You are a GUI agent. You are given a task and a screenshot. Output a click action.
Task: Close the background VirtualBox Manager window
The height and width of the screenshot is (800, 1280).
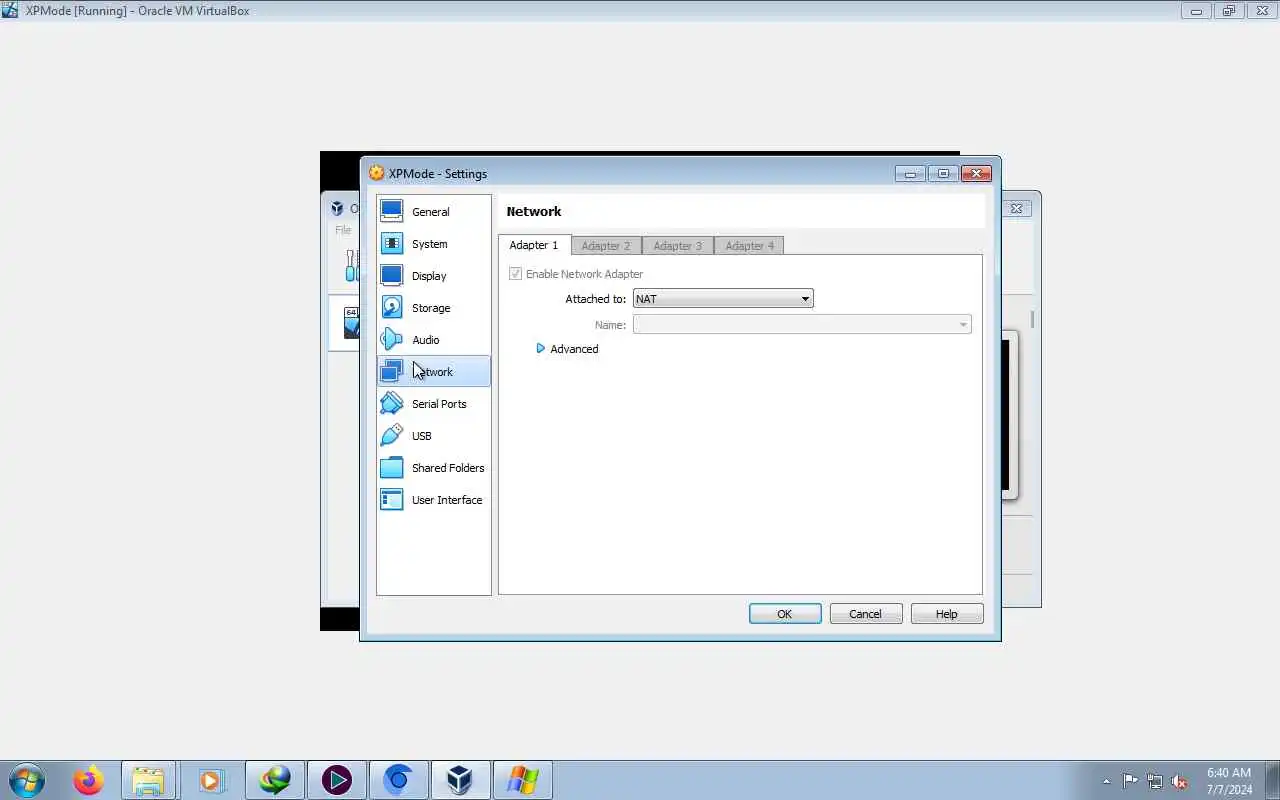click(1016, 208)
